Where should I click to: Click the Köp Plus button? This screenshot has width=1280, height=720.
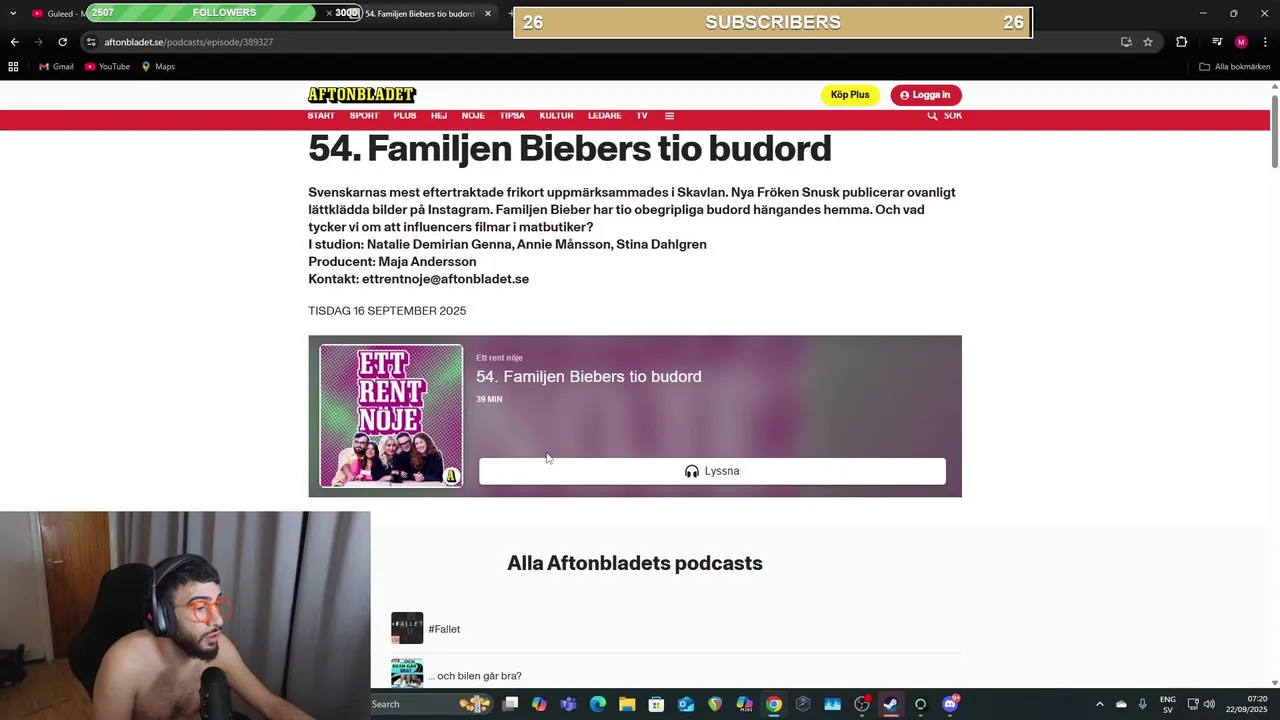(x=849, y=95)
